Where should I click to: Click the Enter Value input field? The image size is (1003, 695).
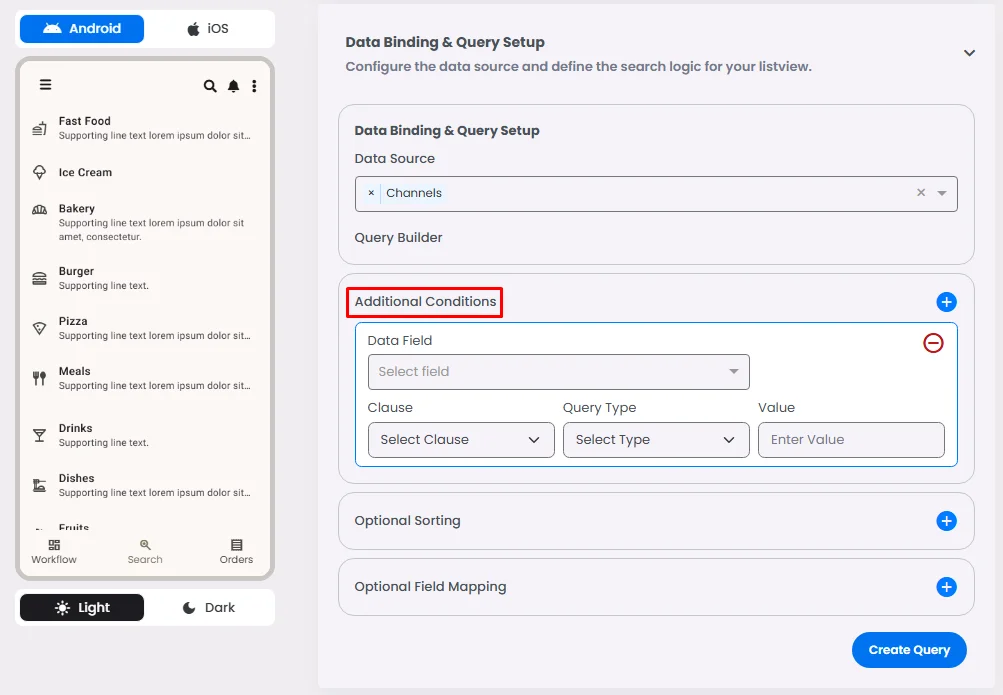850,440
